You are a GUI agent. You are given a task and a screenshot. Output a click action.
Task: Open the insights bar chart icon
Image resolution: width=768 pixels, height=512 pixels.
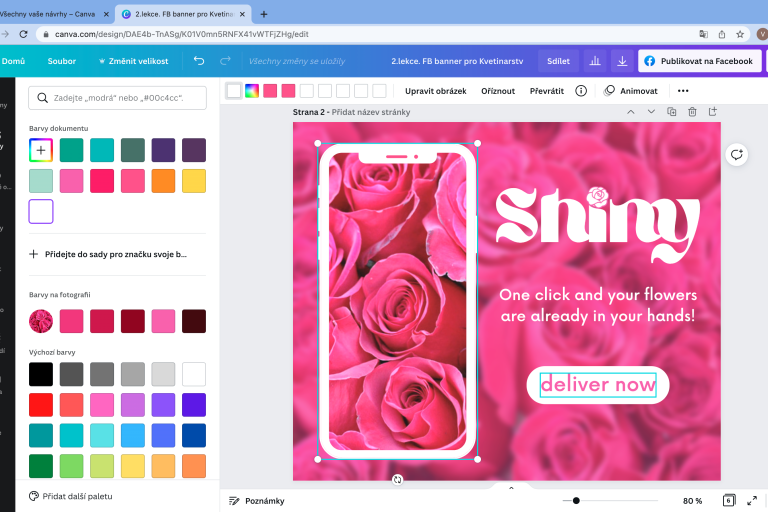coord(595,61)
